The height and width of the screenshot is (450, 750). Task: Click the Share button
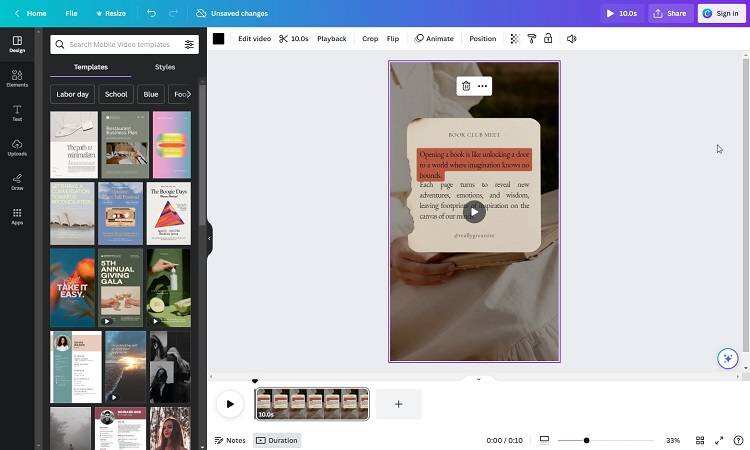tap(670, 13)
